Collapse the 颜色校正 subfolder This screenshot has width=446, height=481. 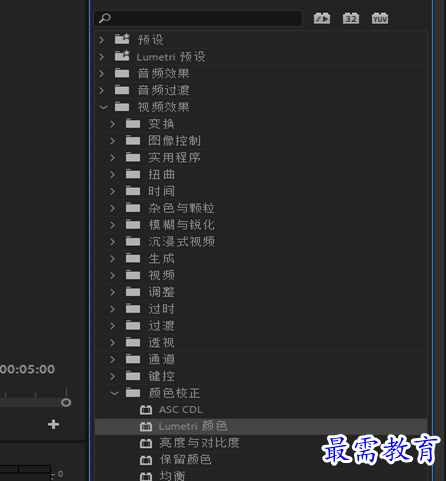(x=114, y=393)
